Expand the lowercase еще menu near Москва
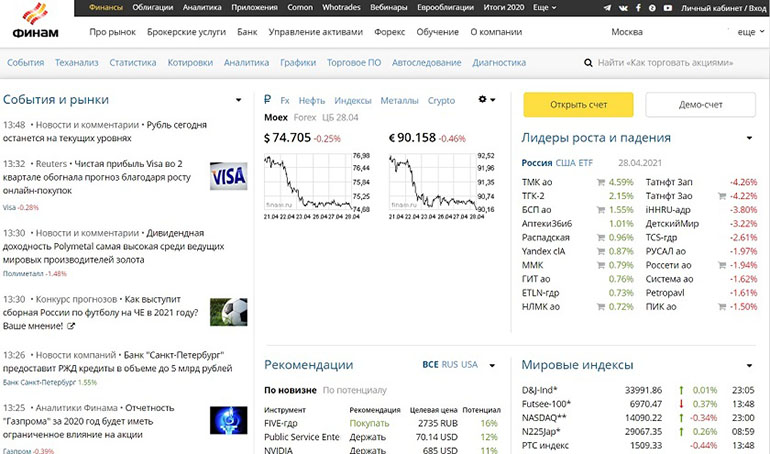770x454 pixels. (751, 32)
